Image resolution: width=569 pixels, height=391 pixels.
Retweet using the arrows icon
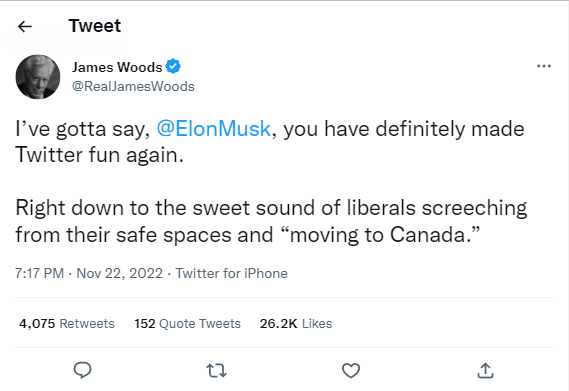tap(216, 371)
